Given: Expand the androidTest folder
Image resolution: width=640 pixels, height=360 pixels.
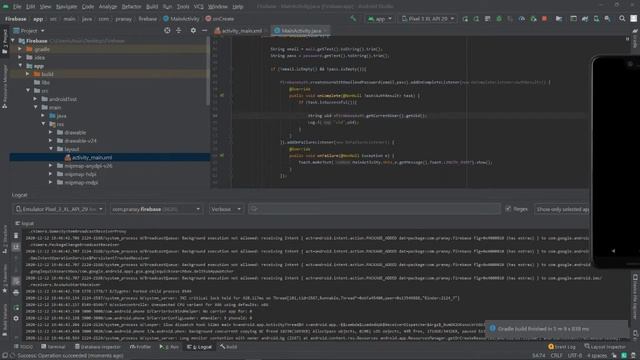Looking at the screenshot, I should 36,99.
